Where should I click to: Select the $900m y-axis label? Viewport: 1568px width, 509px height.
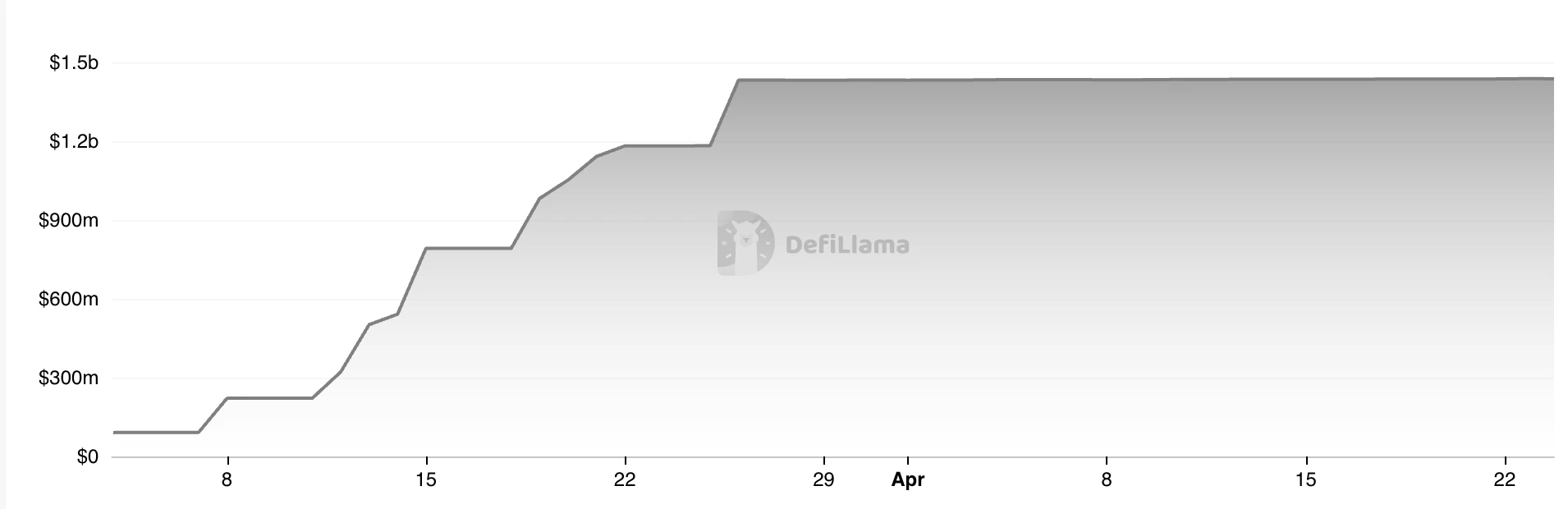click(x=68, y=221)
